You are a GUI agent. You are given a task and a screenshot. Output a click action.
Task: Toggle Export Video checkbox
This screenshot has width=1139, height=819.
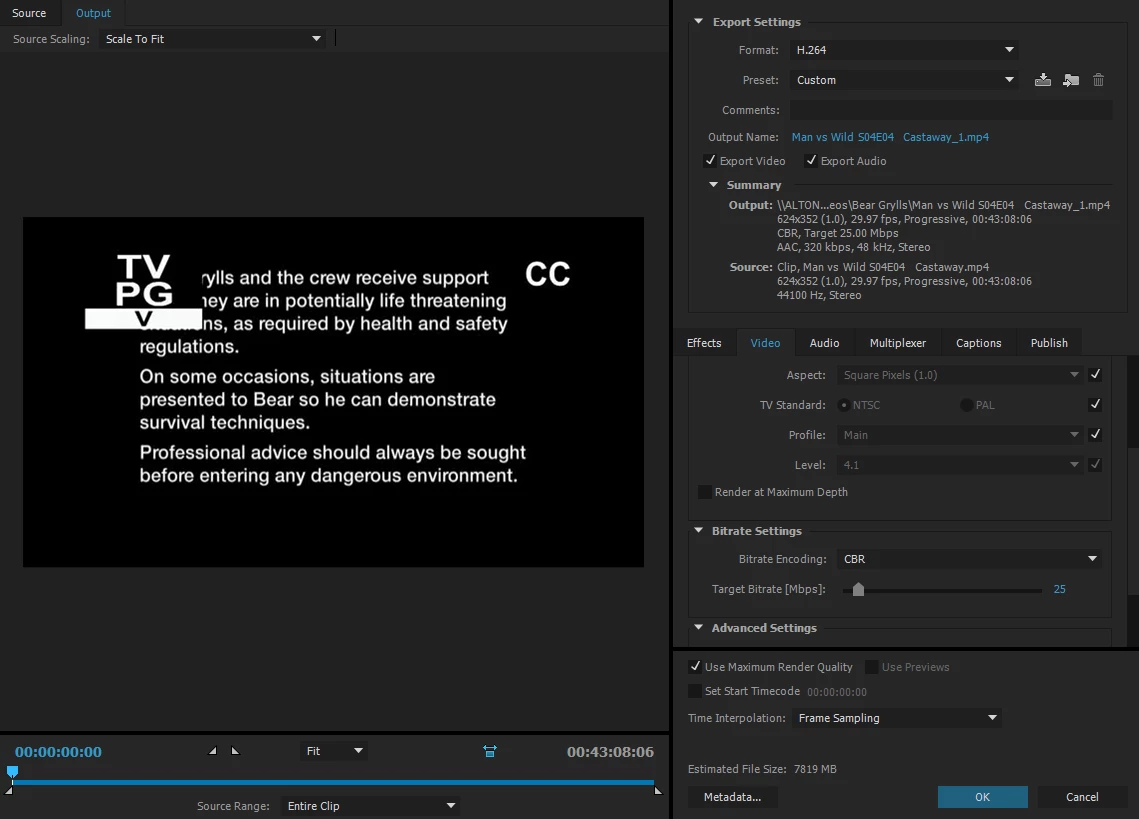710,161
